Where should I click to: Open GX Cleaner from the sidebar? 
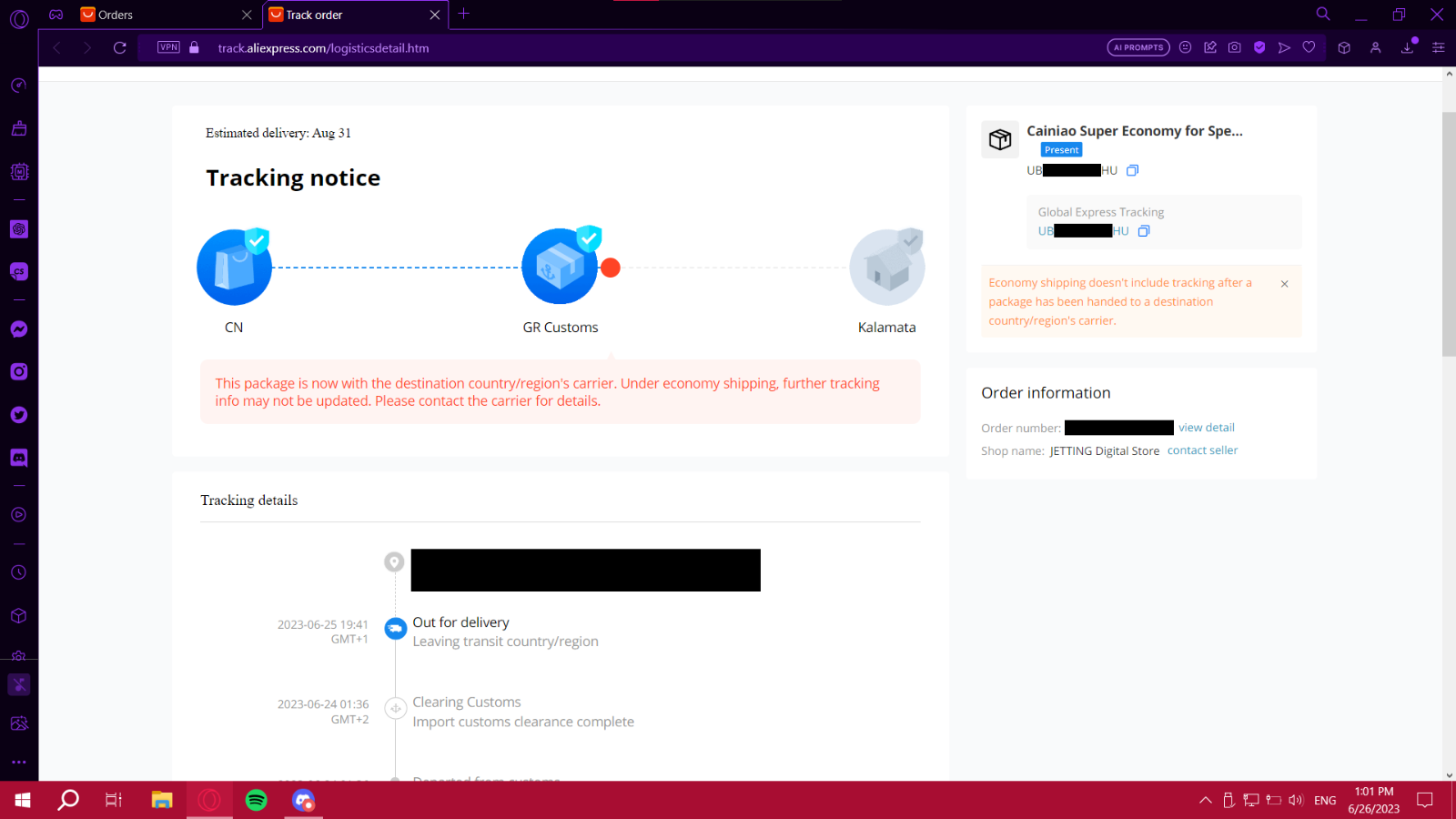19,128
